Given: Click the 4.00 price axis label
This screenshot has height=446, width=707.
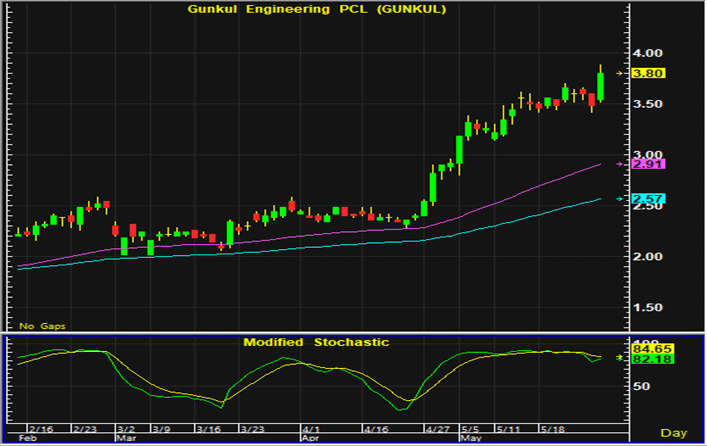Looking at the screenshot, I should [x=647, y=53].
